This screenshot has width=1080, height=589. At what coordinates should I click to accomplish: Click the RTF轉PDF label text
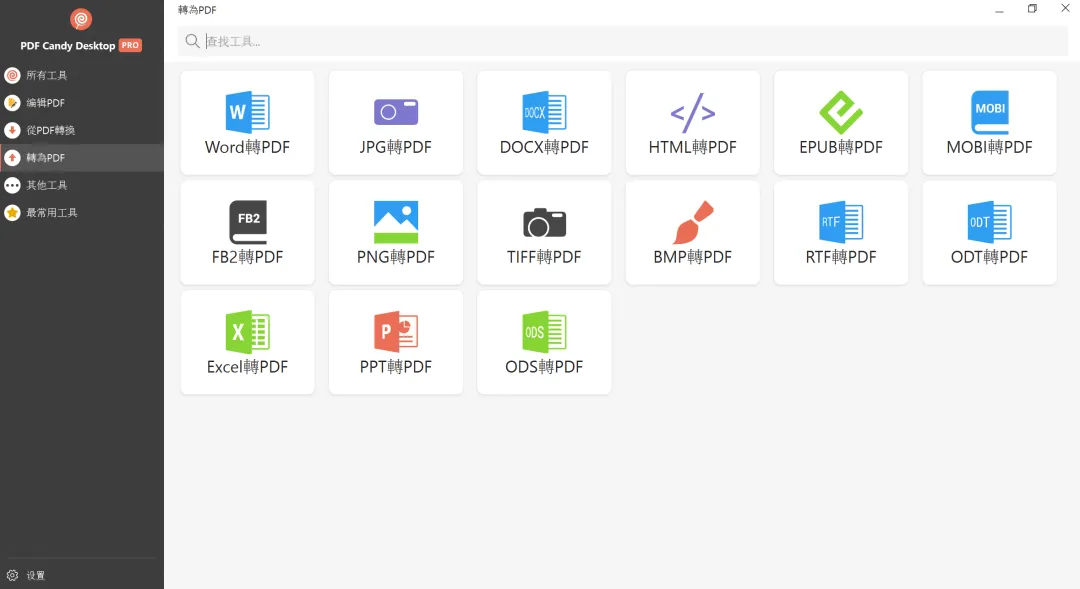841,257
